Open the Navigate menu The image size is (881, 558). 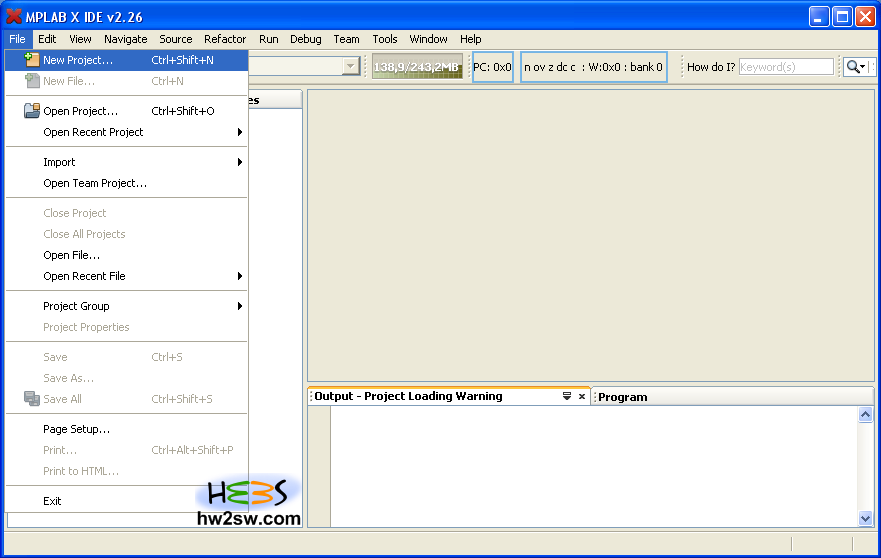(126, 39)
